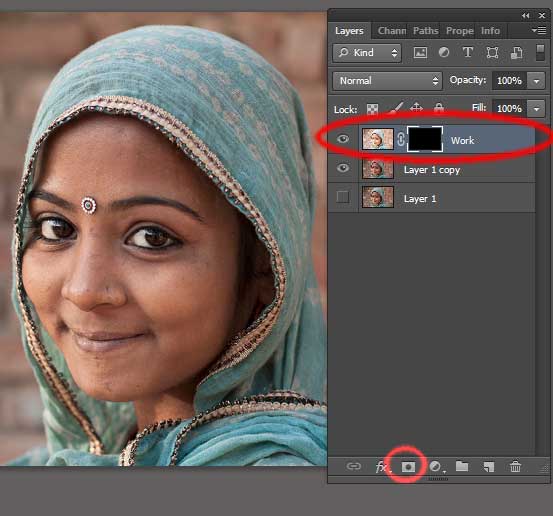Viewport: 553px width, 516px height.
Task: Click the create new layer icon
Action: [x=488, y=467]
